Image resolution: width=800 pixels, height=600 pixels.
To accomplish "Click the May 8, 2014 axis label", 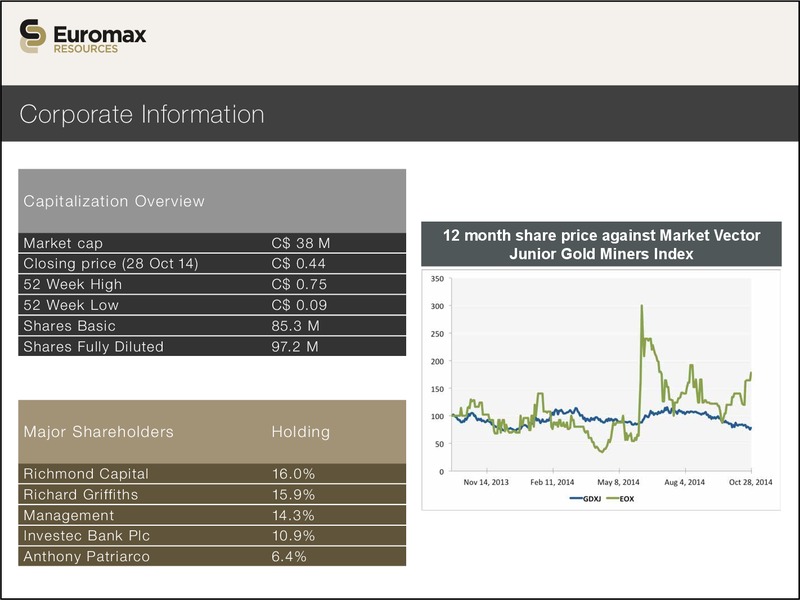I will coord(618,482).
